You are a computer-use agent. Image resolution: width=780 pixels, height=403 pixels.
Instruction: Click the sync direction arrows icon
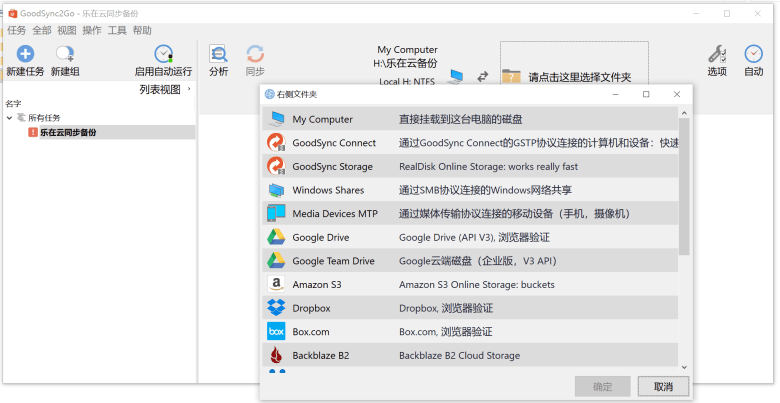483,77
